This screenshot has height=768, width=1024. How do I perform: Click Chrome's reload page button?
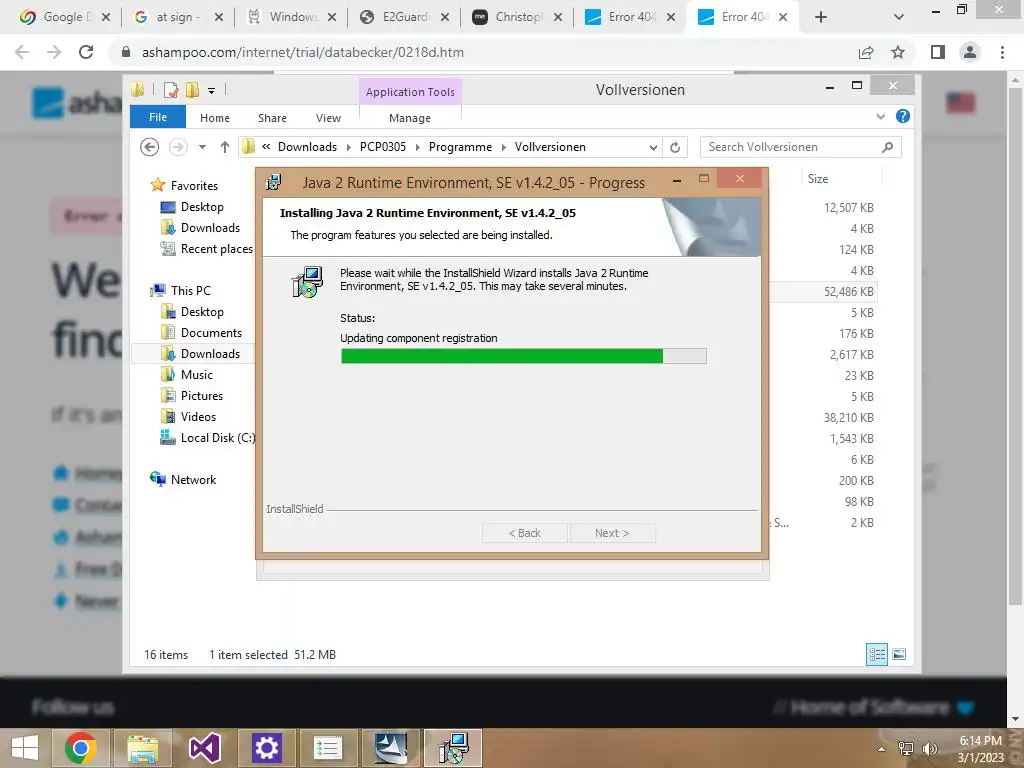(x=86, y=52)
